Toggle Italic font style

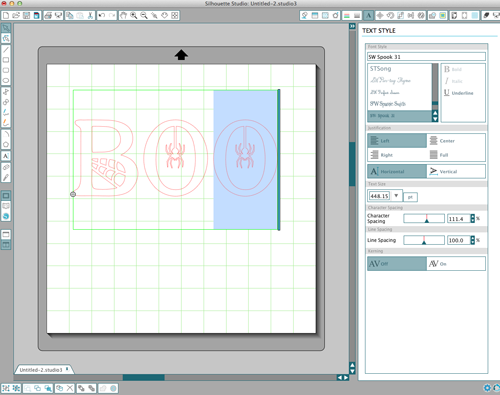tap(453, 81)
